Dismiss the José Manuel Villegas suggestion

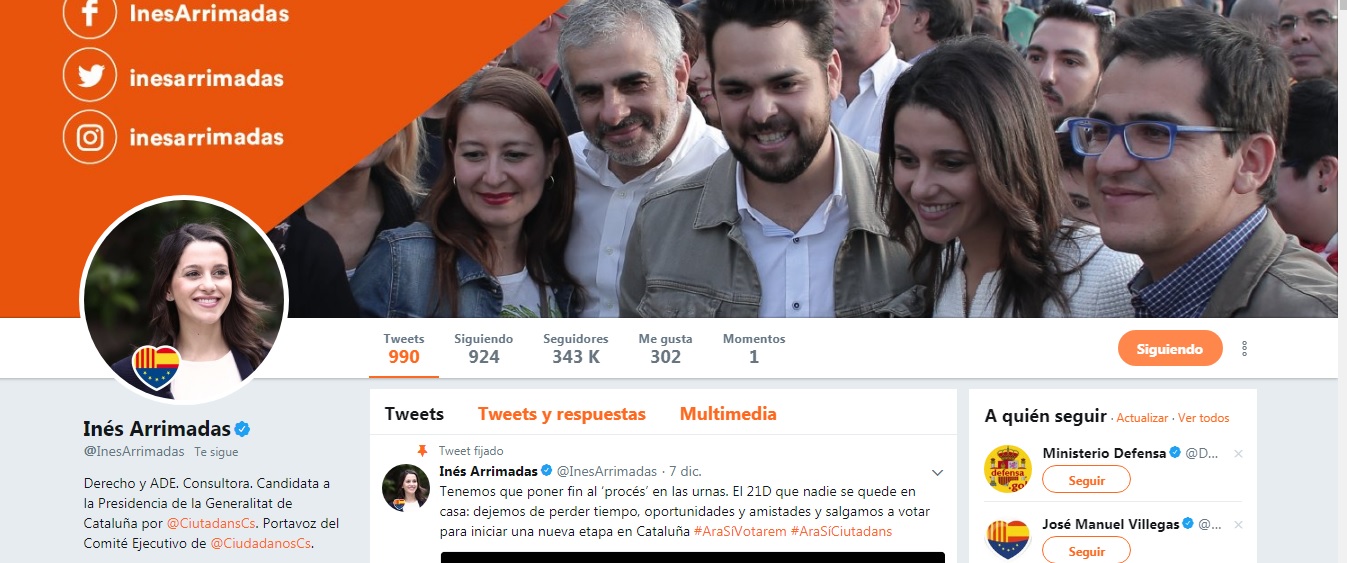click(x=1238, y=525)
